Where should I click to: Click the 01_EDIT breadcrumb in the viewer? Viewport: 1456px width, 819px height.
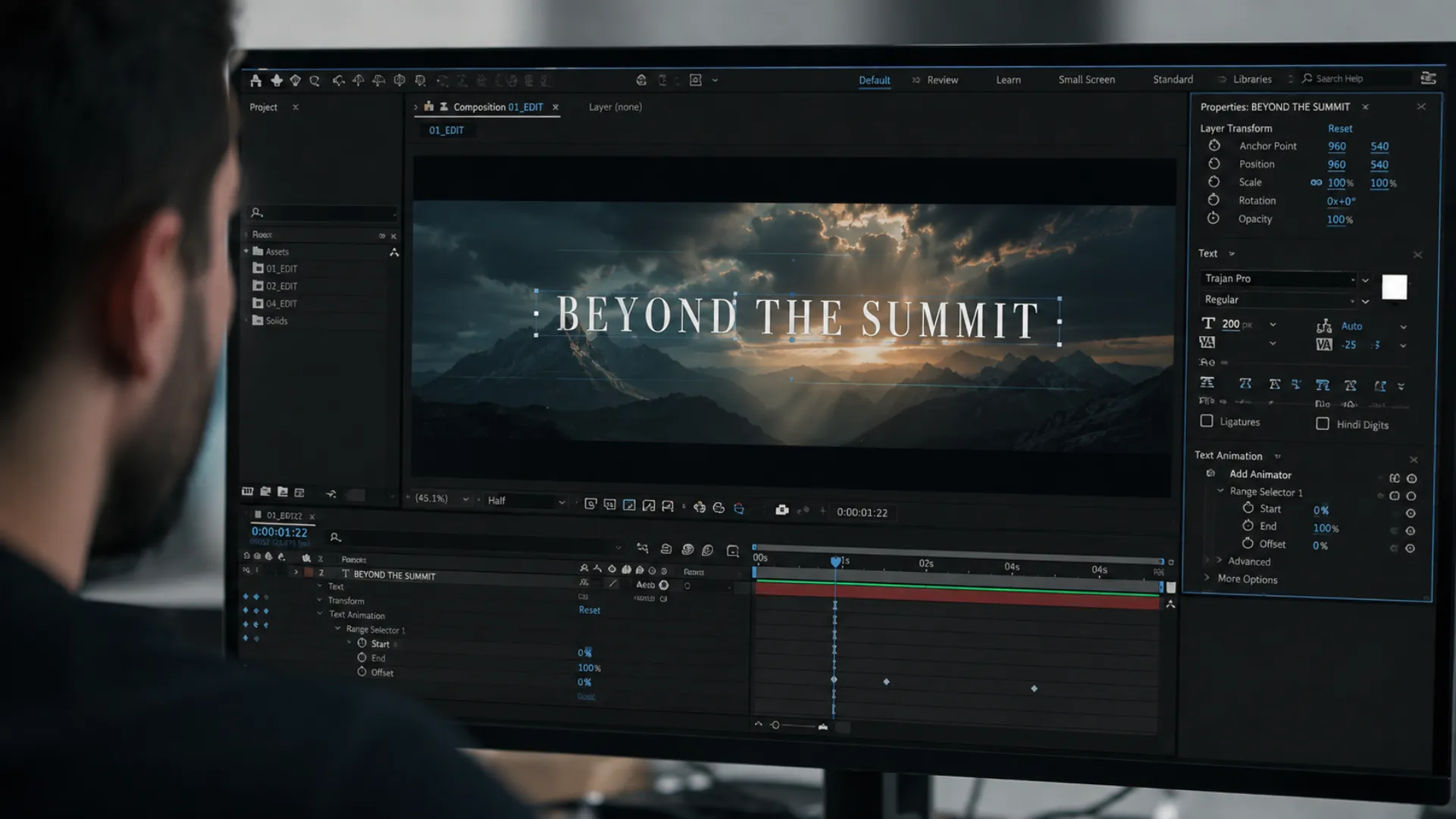pyautogui.click(x=446, y=130)
